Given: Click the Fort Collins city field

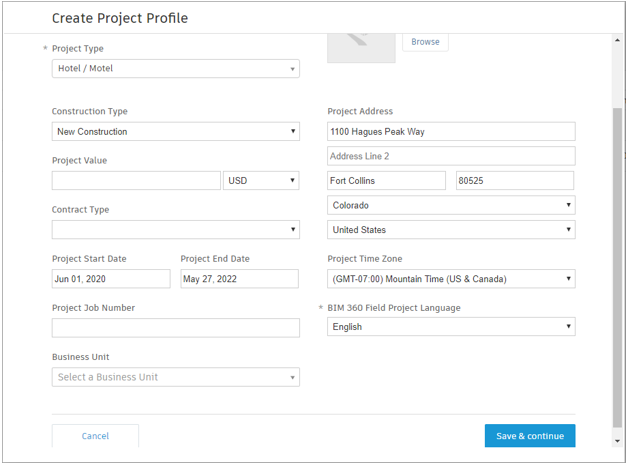Looking at the screenshot, I should [x=386, y=181].
